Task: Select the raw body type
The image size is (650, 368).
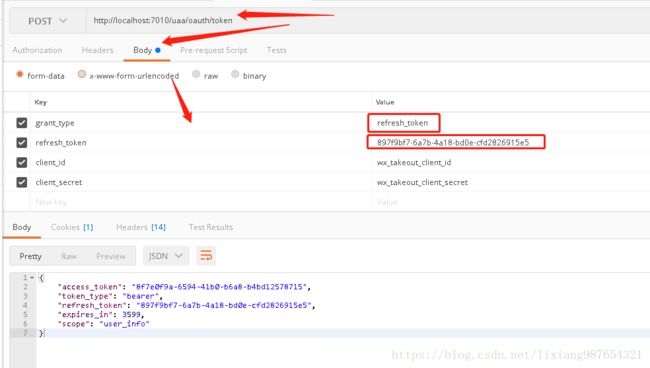Action: coord(196,74)
